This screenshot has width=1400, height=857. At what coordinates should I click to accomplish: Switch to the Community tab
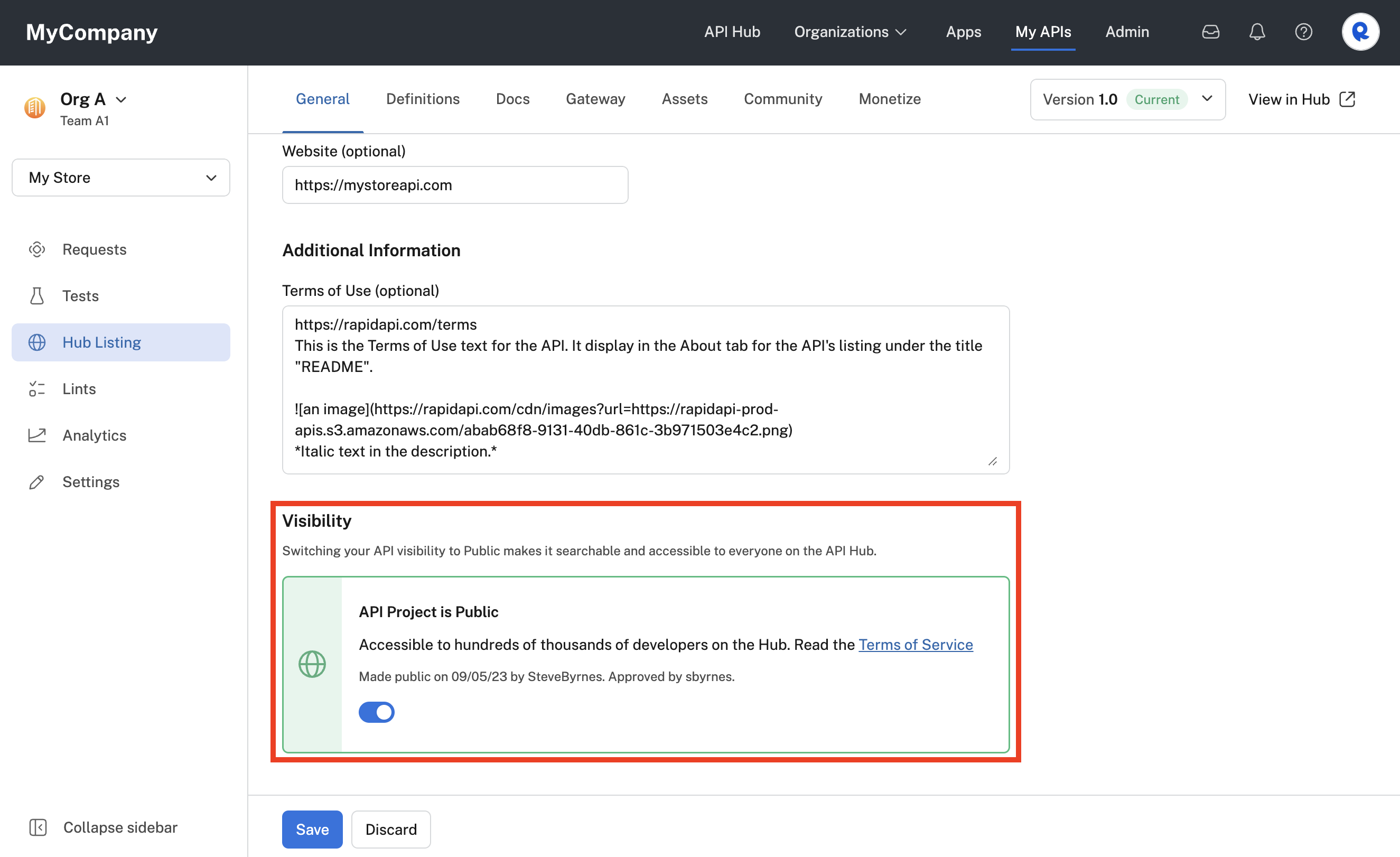pyautogui.click(x=783, y=99)
